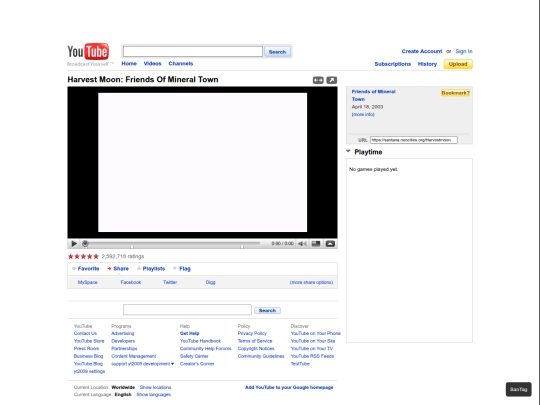Image resolution: width=540 pixels, height=405 pixels.
Task: Open YouTube Handbook link
Action: (200, 341)
